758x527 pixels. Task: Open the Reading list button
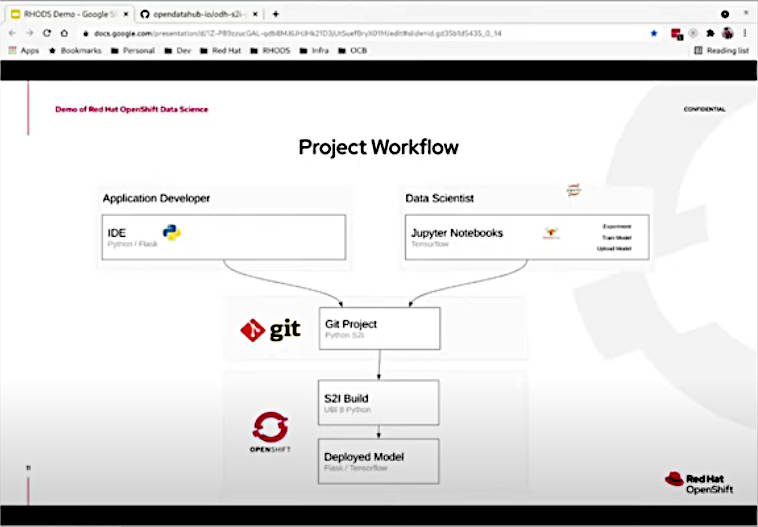(721, 50)
